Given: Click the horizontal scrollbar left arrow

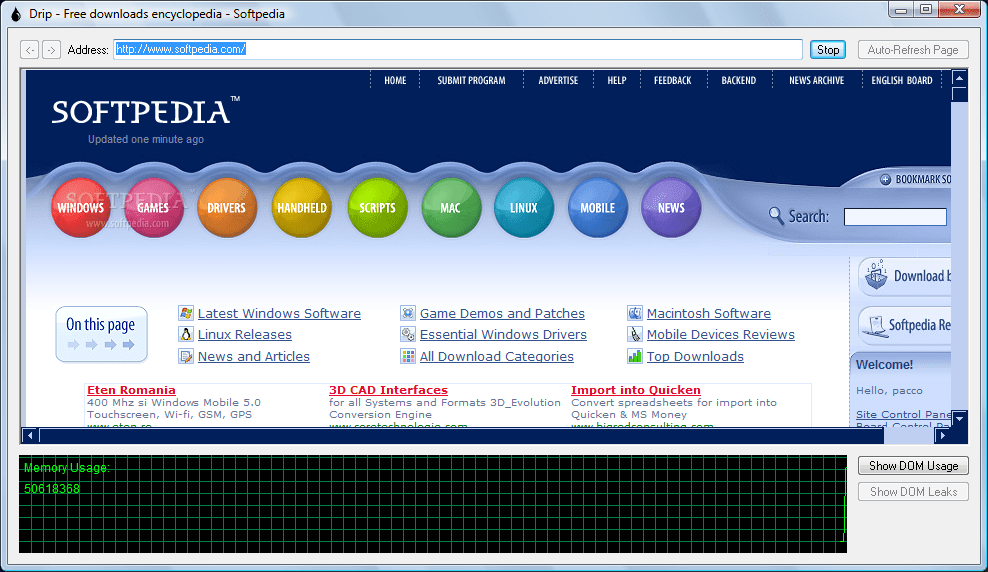Looking at the screenshot, I should point(30,435).
